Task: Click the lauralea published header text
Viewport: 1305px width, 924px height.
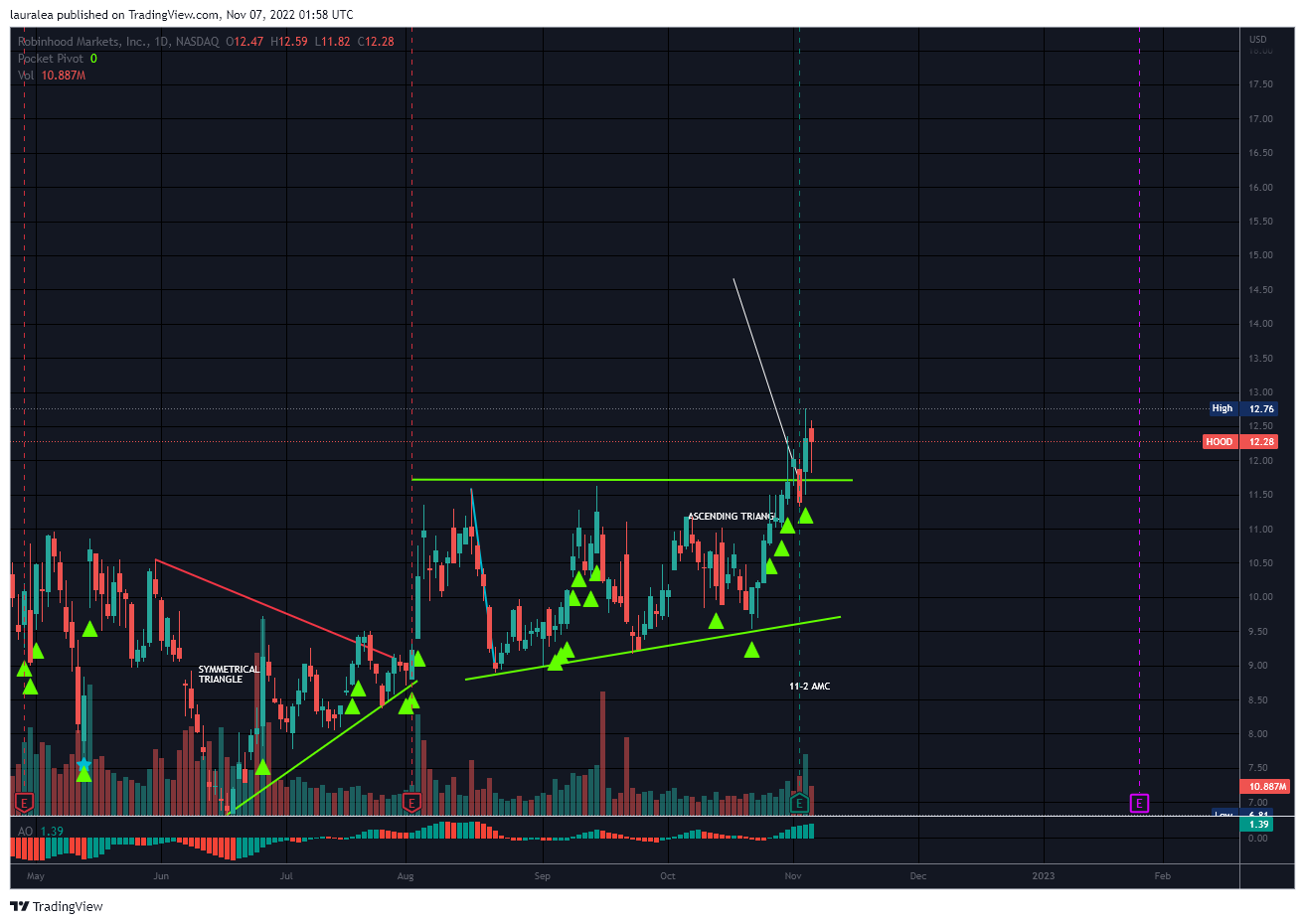Action: click(x=181, y=15)
